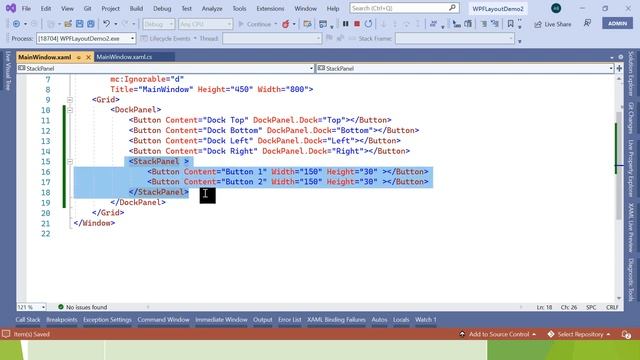Screen dimensions: 640x360
Task: Collapse the Grid element on line 9
Action: point(70,100)
